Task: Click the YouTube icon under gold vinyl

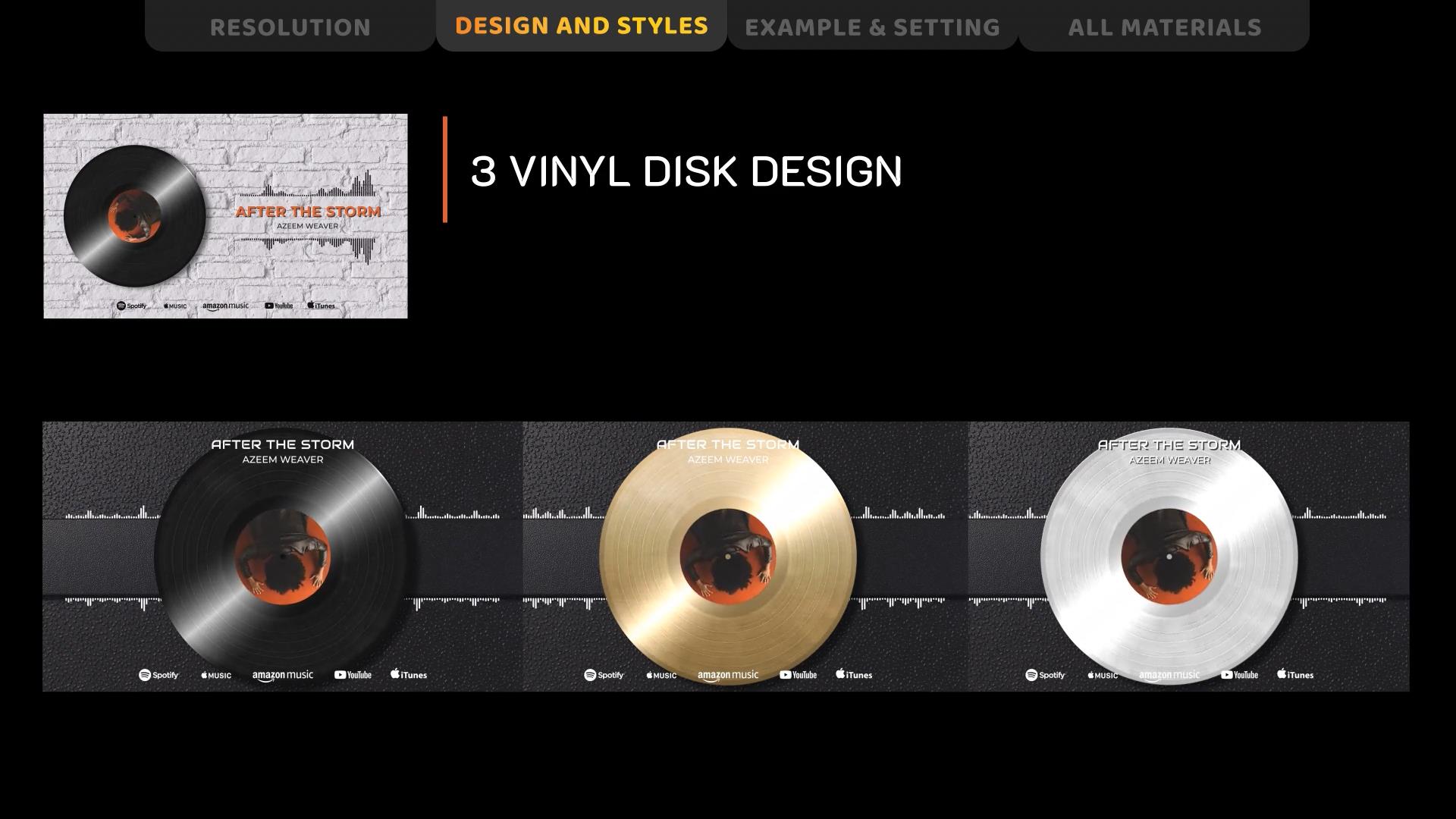Action: pos(798,675)
